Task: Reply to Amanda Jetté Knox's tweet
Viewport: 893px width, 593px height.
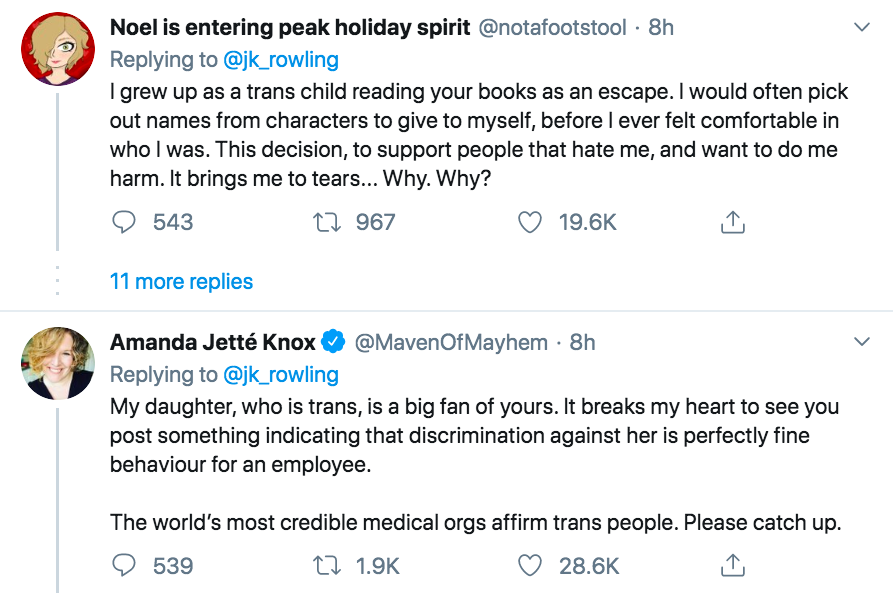Action: [x=124, y=566]
